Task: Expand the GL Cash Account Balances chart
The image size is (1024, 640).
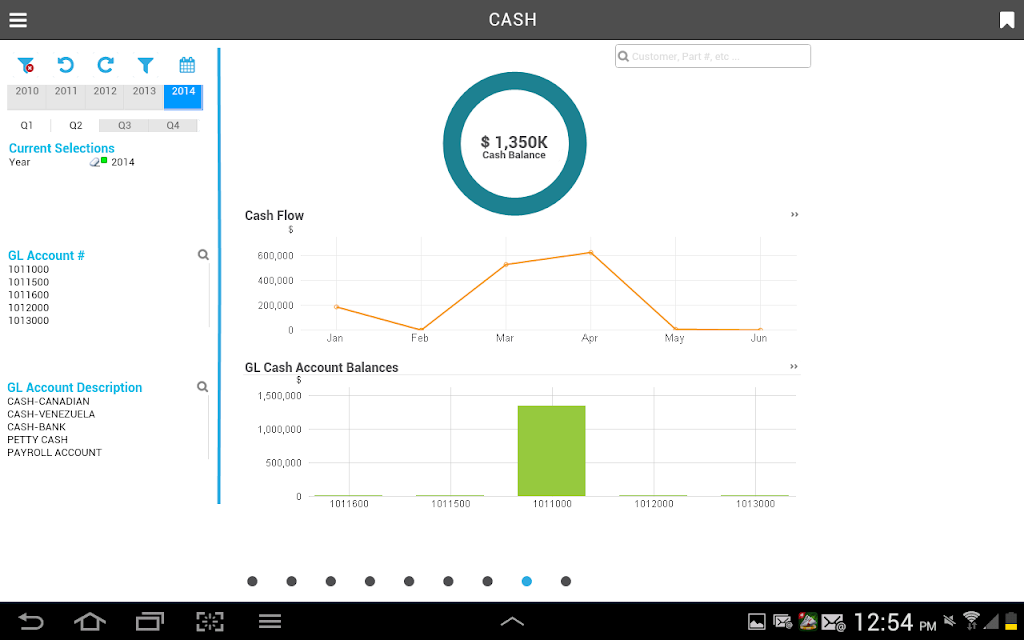Action: click(x=793, y=366)
